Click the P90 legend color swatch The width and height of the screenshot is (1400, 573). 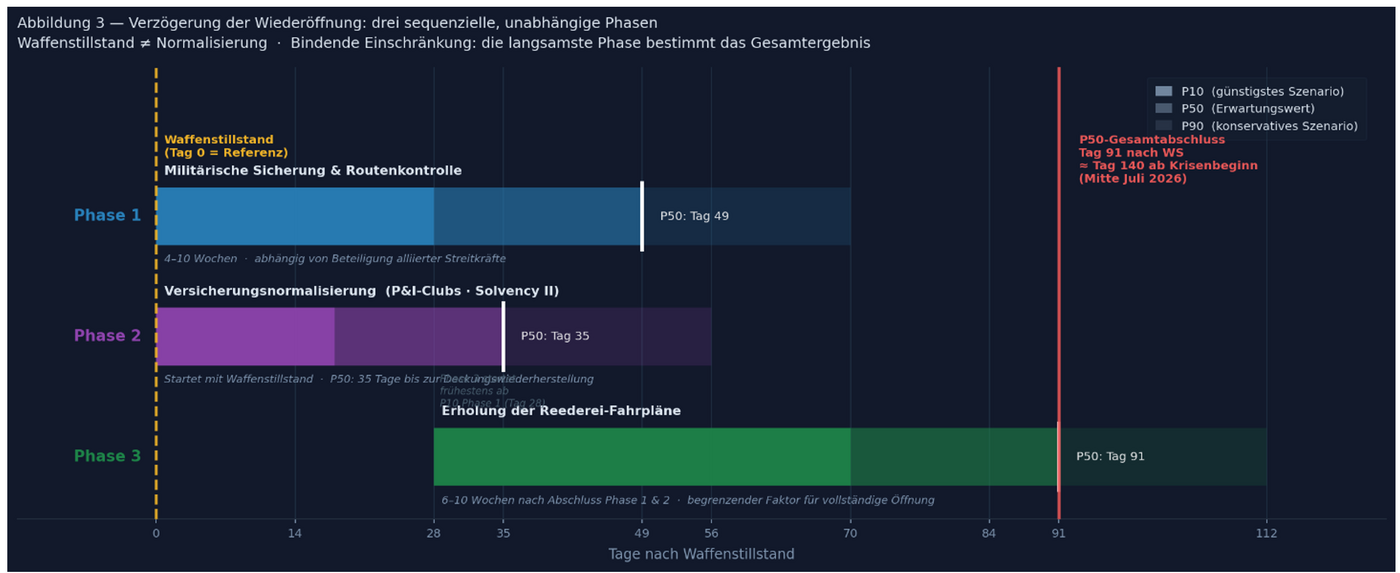[x=1163, y=126]
